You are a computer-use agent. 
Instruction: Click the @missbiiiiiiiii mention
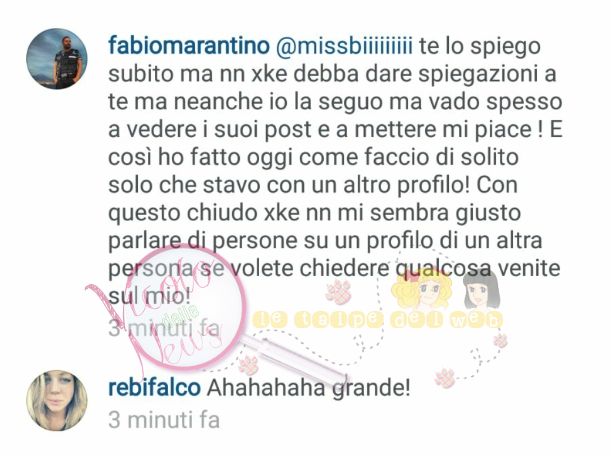pos(344,46)
